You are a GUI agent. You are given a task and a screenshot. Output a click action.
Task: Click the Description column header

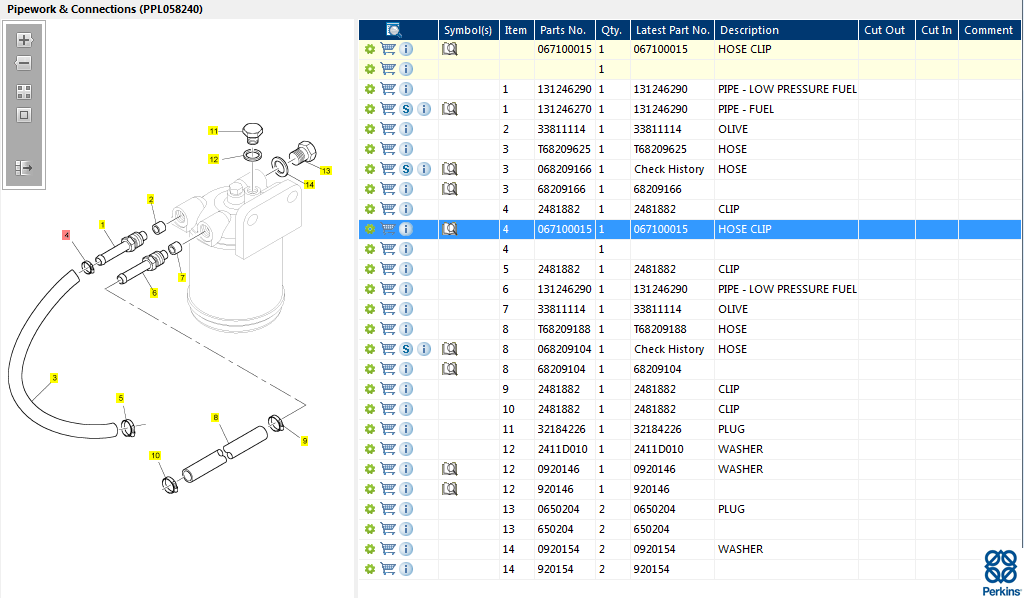pyautogui.click(x=786, y=30)
